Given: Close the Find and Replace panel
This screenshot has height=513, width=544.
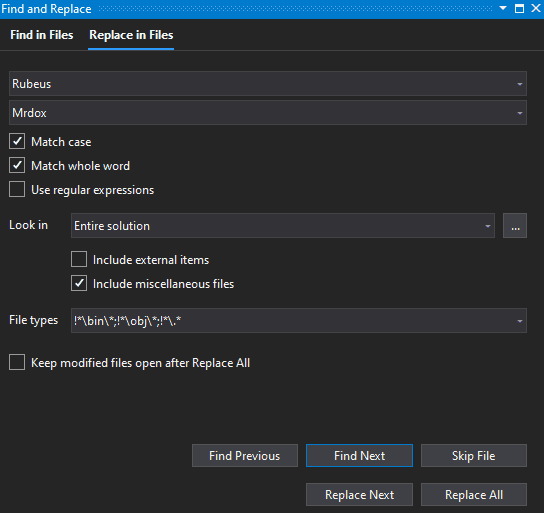Looking at the screenshot, I should tap(536, 8).
